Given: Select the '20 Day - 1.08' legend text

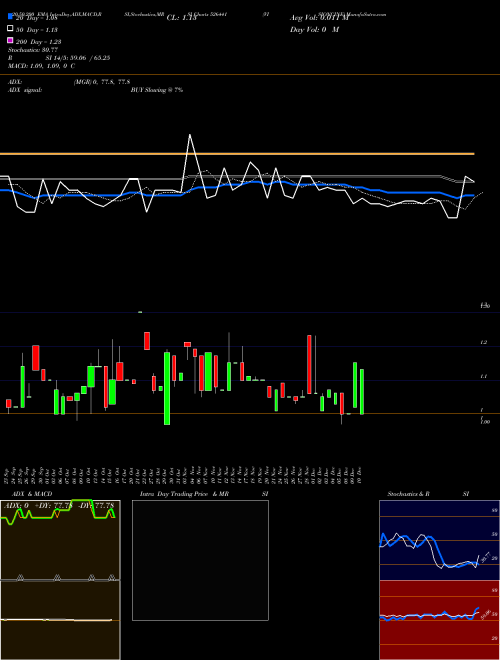Looking at the screenshot, I should click(x=36, y=18).
